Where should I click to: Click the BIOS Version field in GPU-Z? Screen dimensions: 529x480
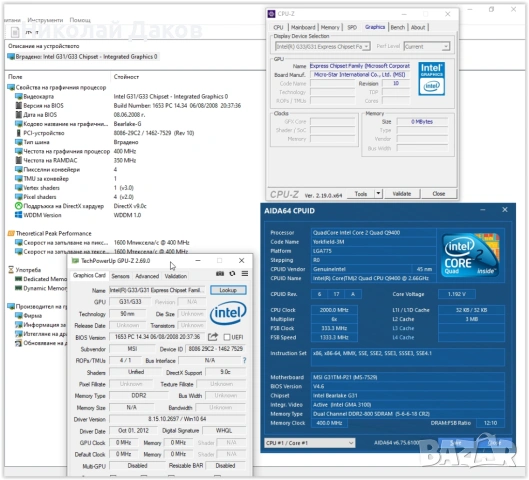pyautogui.click(x=157, y=337)
